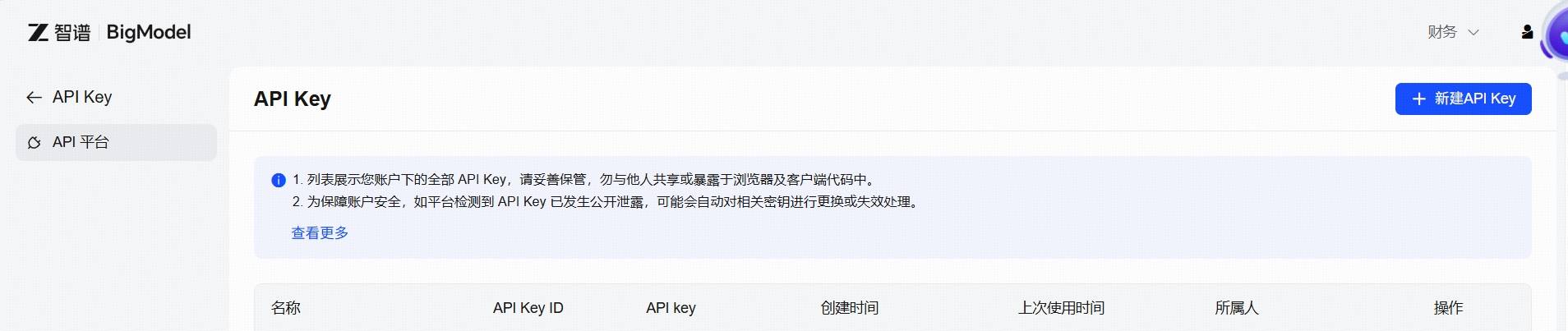Click the 创建时间 column header
This screenshot has width=1568, height=331.
pos(850,308)
